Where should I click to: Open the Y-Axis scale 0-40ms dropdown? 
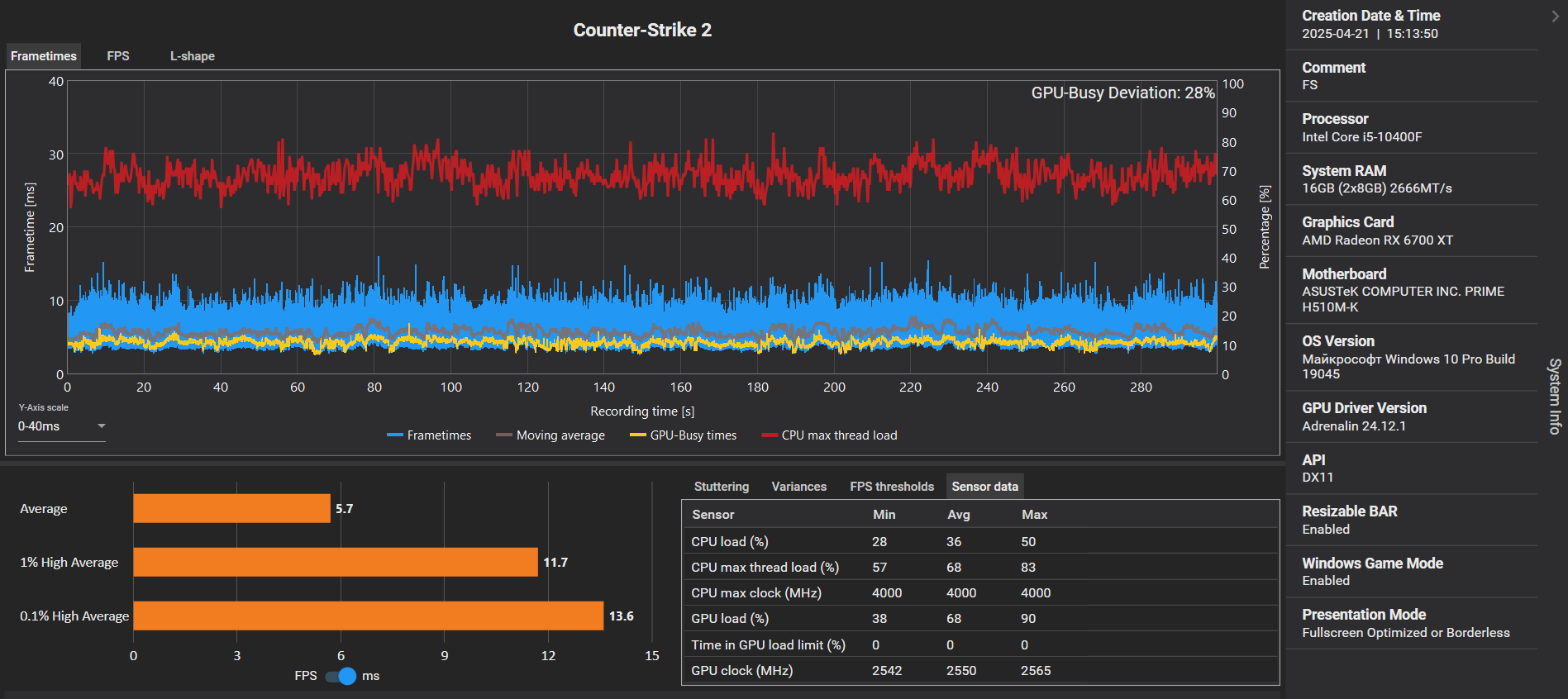(62, 426)
